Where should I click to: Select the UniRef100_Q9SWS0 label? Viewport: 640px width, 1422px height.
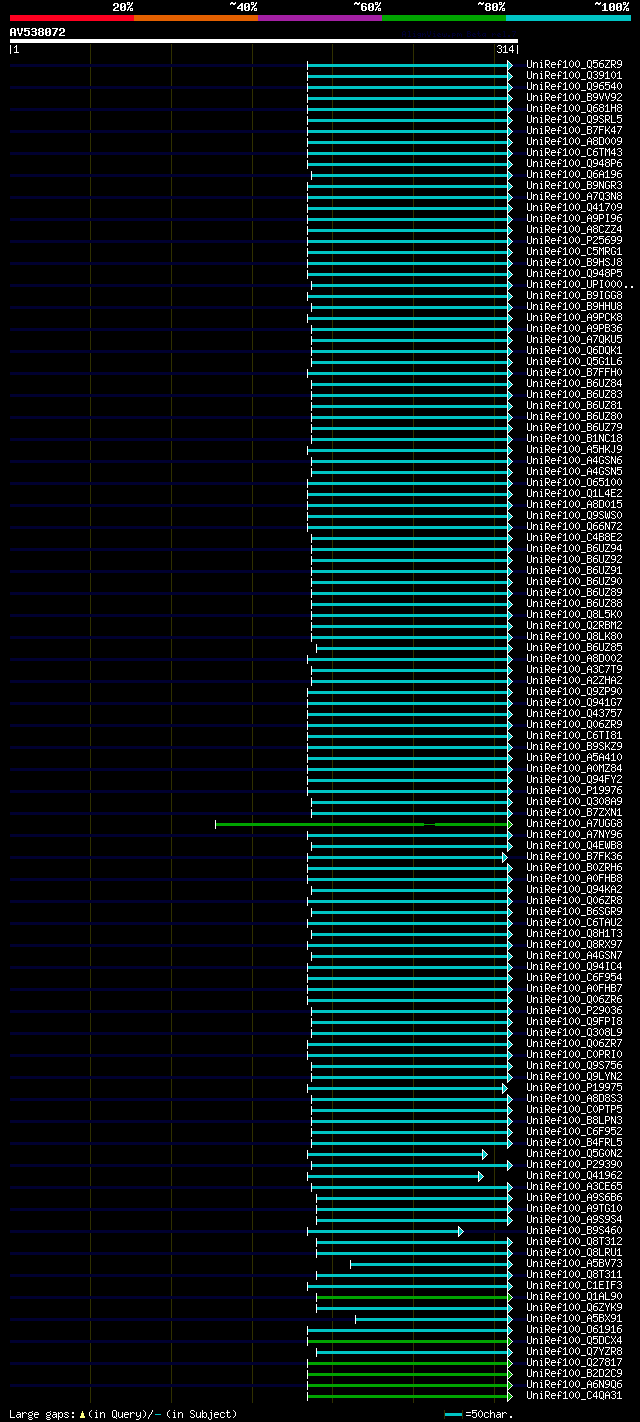click(x=574, y=515)
